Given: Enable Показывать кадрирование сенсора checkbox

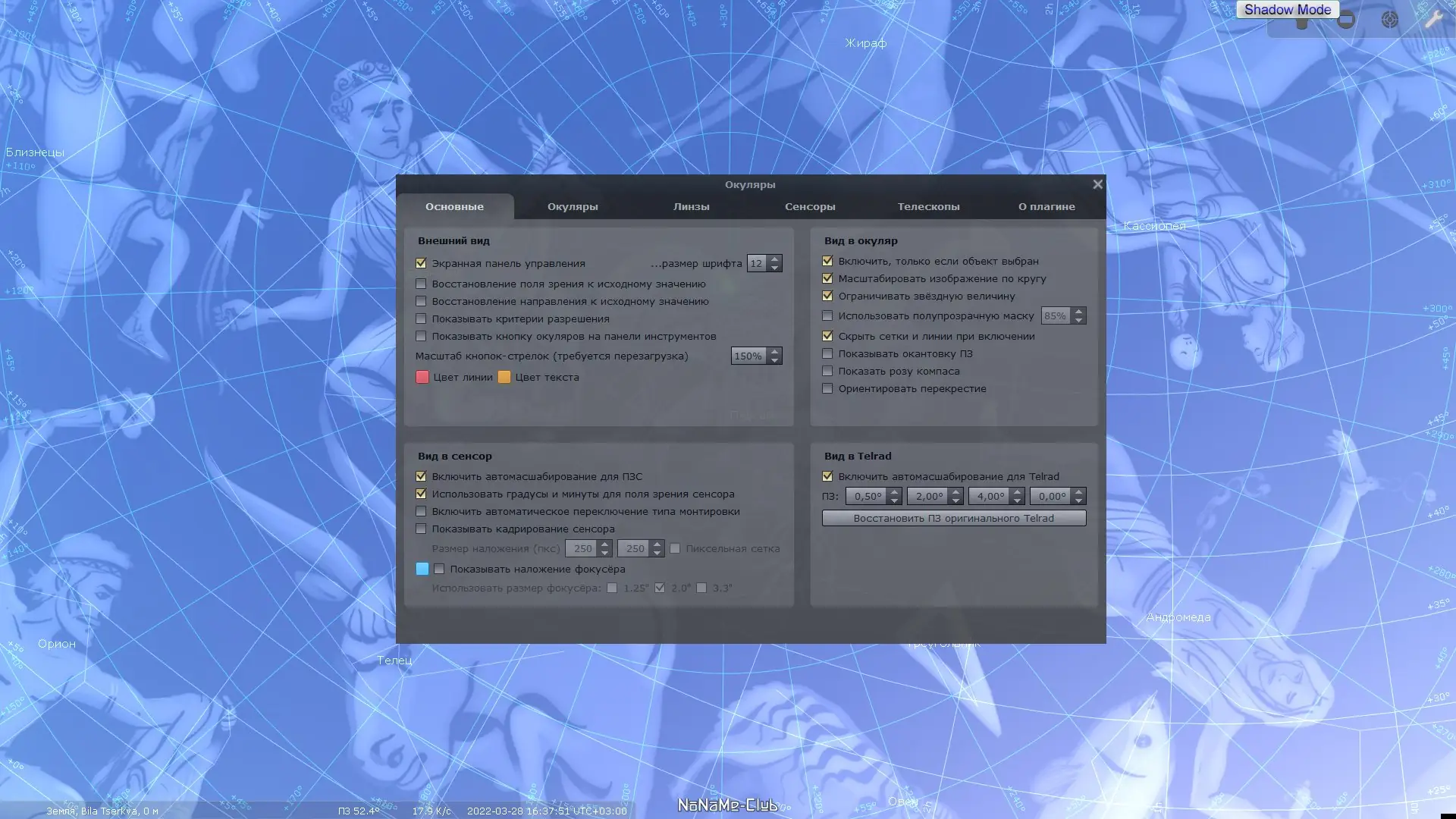Looking at the screenshot, I should pyautogui.click(x=421, y=529).
